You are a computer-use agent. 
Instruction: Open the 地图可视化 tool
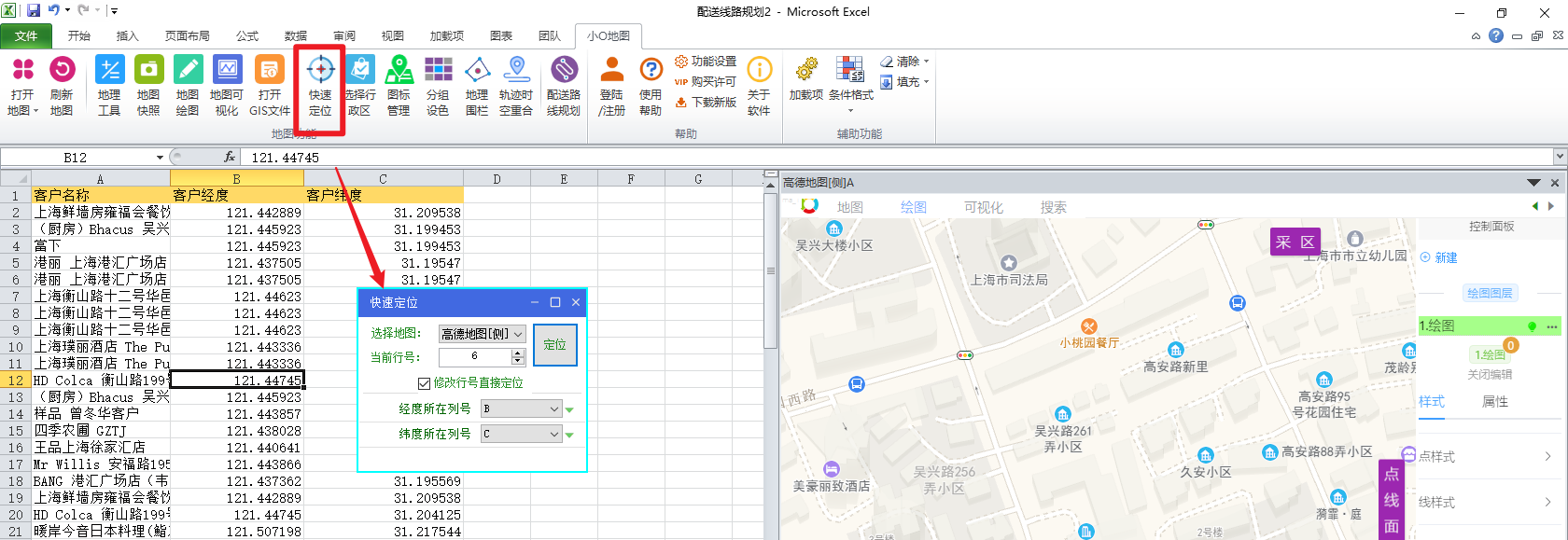(x=227, y=85)
